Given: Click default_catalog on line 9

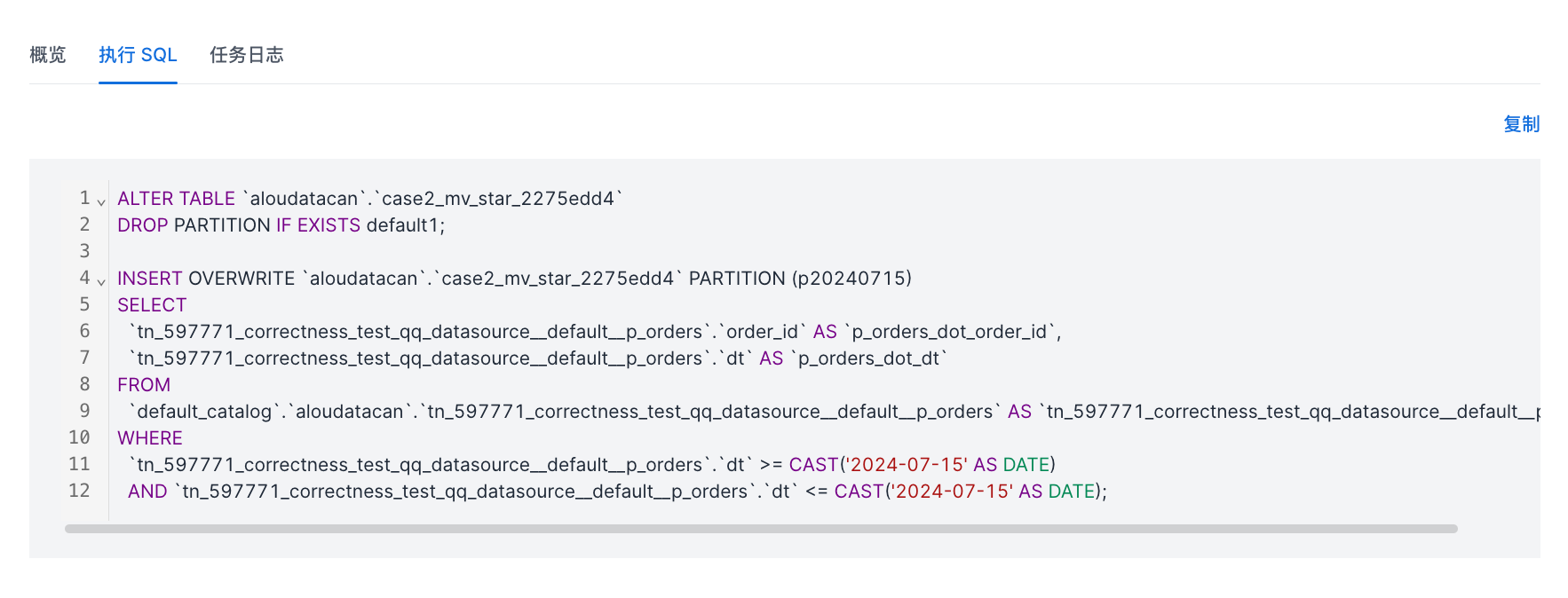Looking at the screenshot, I should tap(204, 412).
